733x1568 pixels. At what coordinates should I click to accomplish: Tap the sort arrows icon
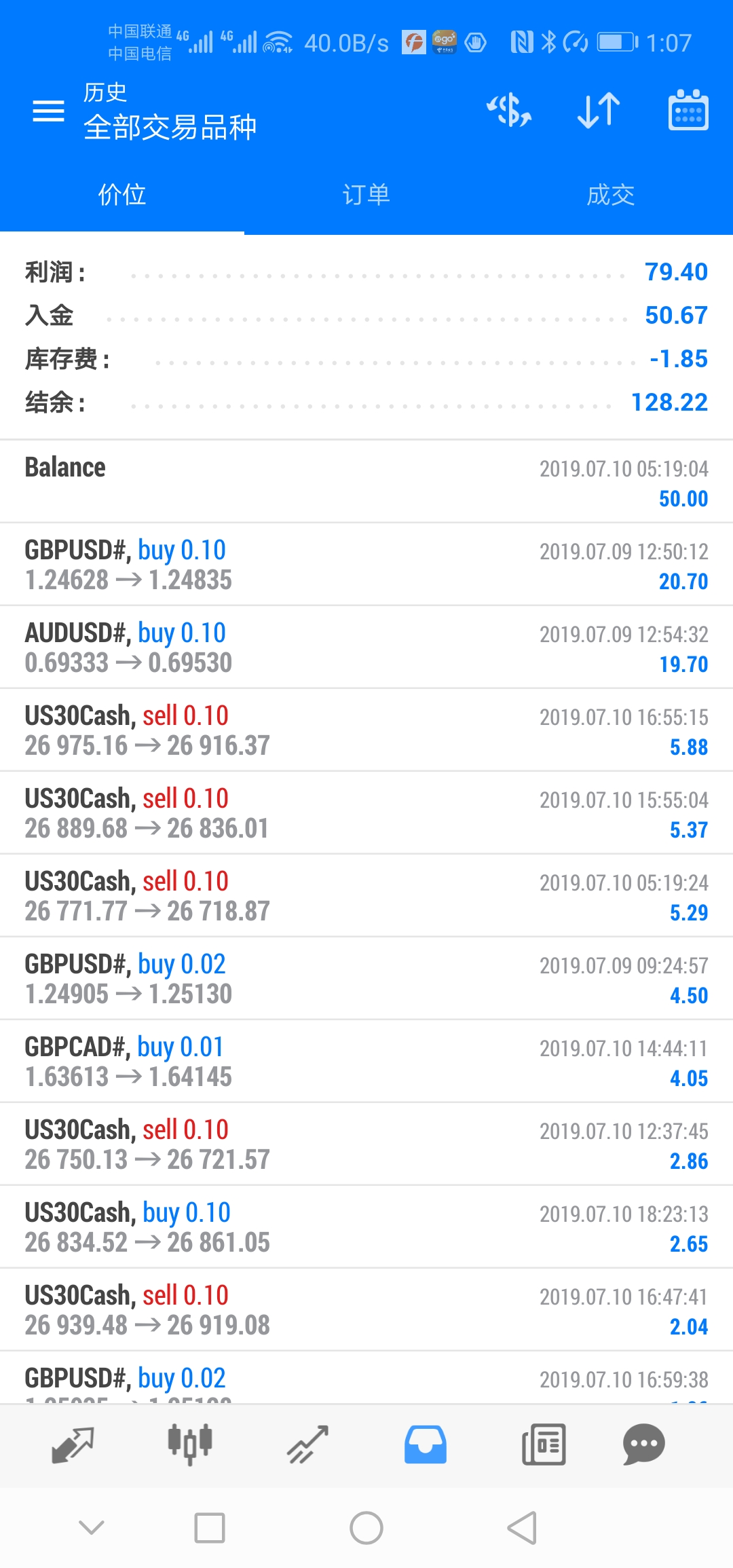tap(599, 111)
